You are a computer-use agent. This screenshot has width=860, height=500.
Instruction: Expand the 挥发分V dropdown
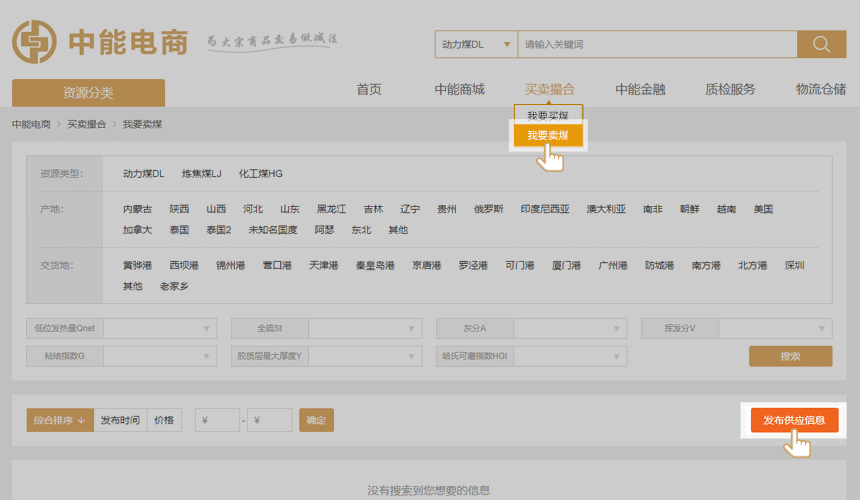pyautogui.click(x=775, y=328)
